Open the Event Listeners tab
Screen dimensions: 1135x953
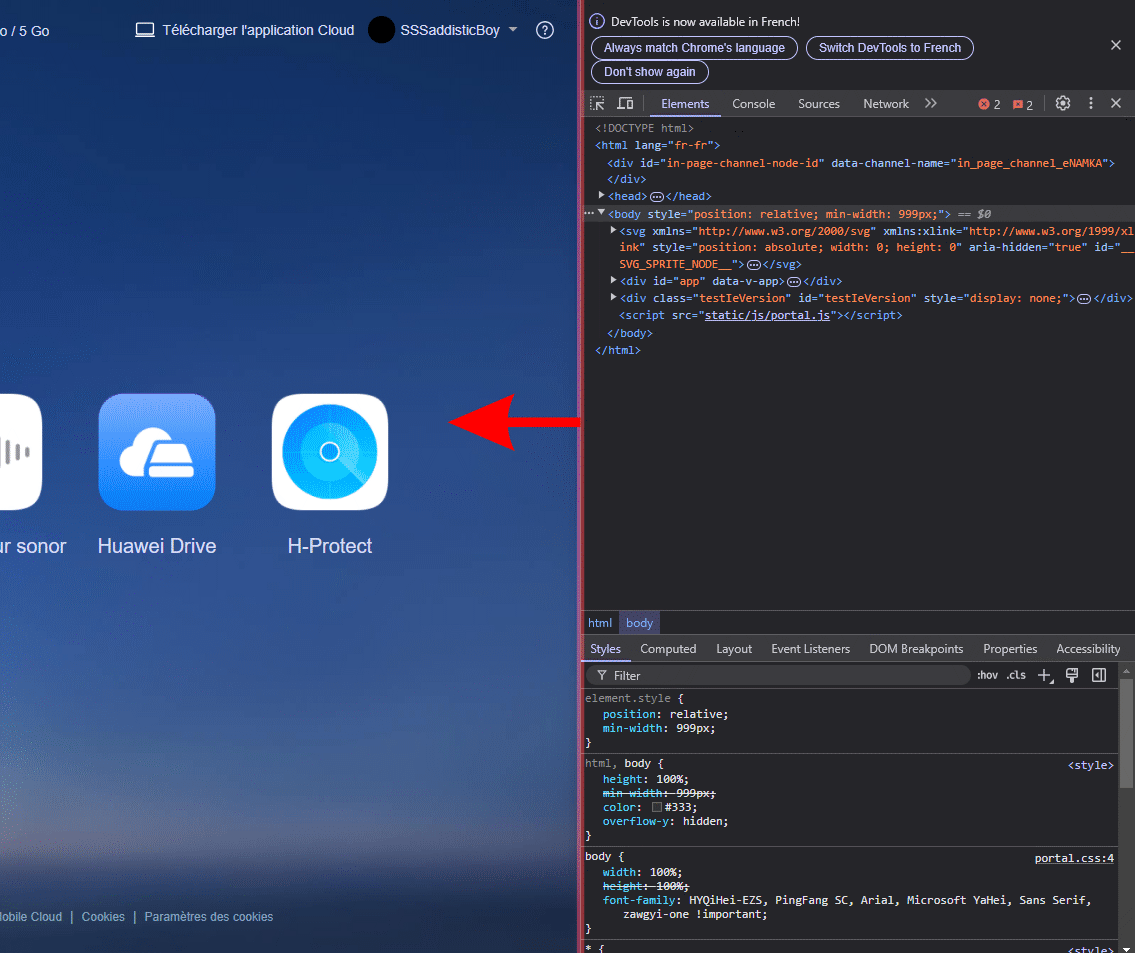coord(811,649)
